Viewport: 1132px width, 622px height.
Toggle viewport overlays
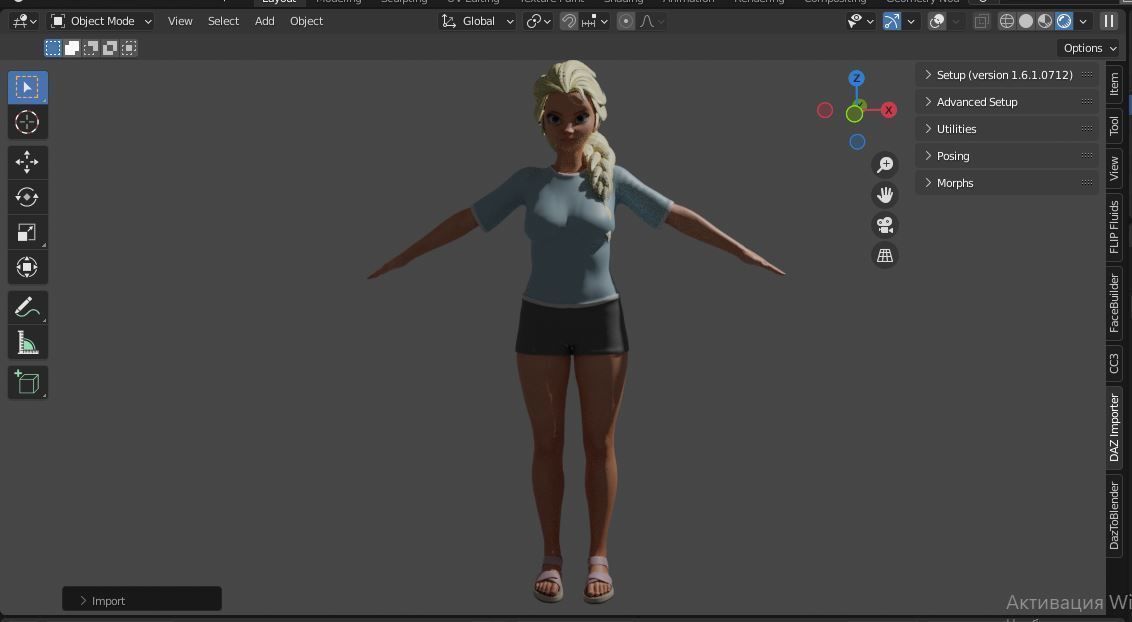[x=936, y=22]
